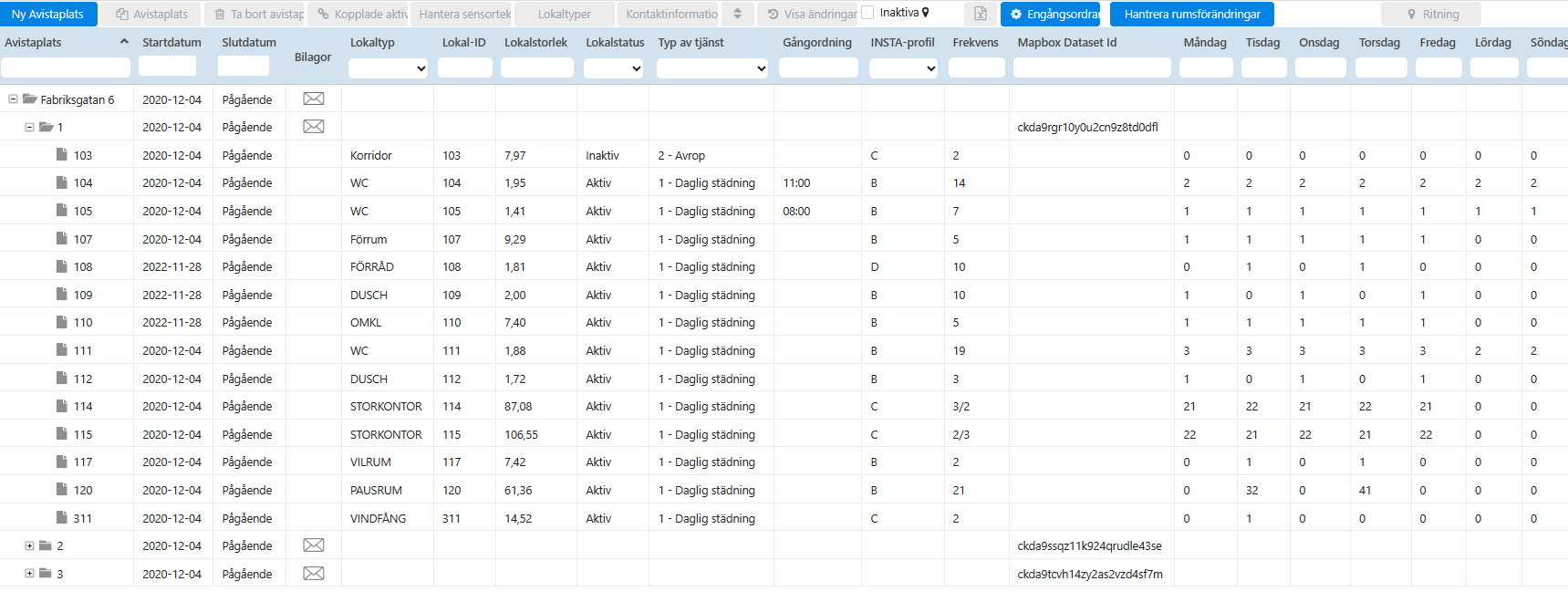Click the file icon for room 111
Image resolution: width=1568 pixels, height=602 pixels.
coord(62,349)
